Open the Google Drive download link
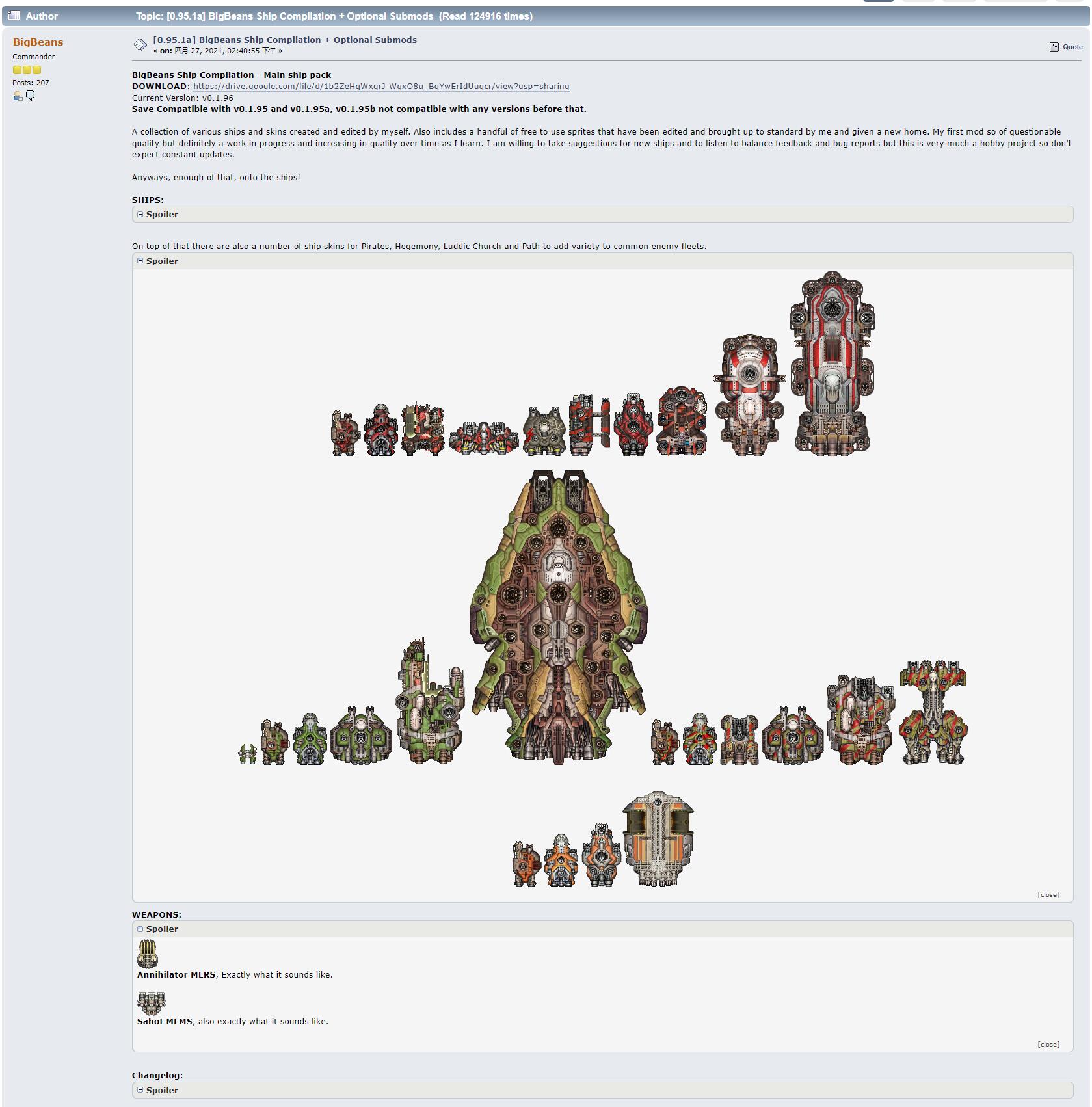 point(380,87)
